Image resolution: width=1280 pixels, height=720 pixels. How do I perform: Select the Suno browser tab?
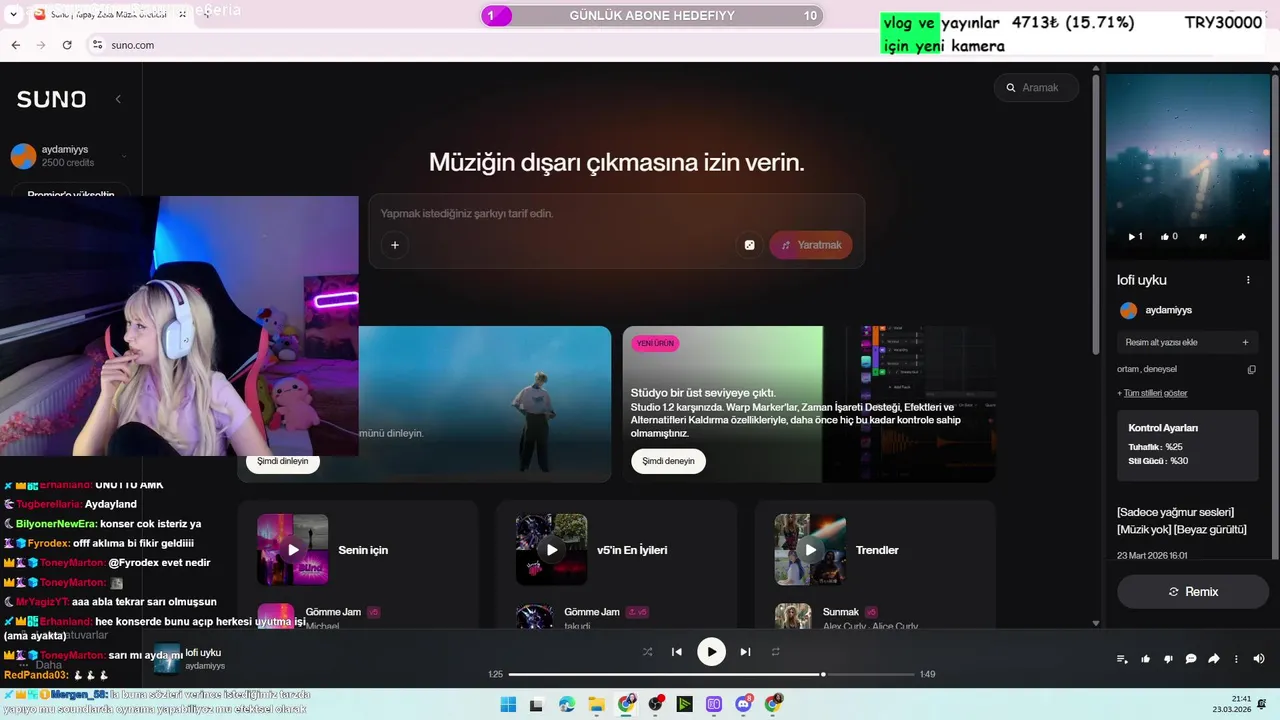click(109, 14)
